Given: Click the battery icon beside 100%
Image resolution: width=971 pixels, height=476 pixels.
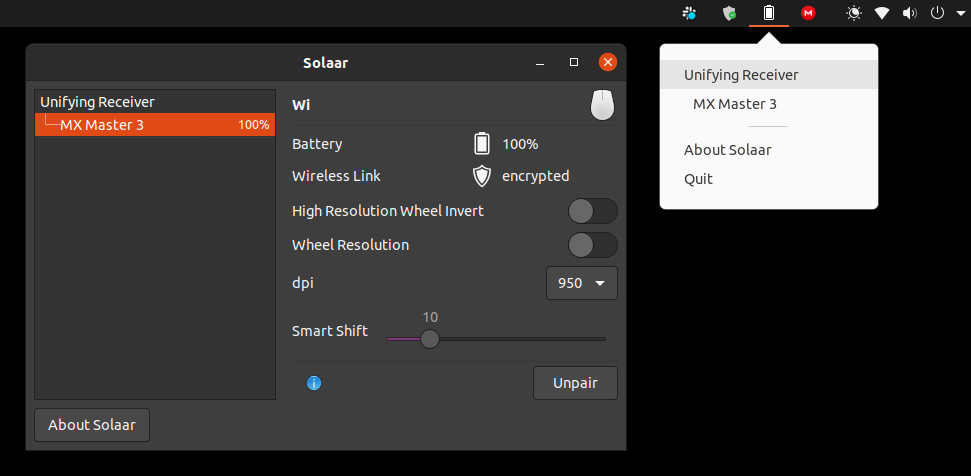Looking at the screenshot, I should [x=482, y=144].
